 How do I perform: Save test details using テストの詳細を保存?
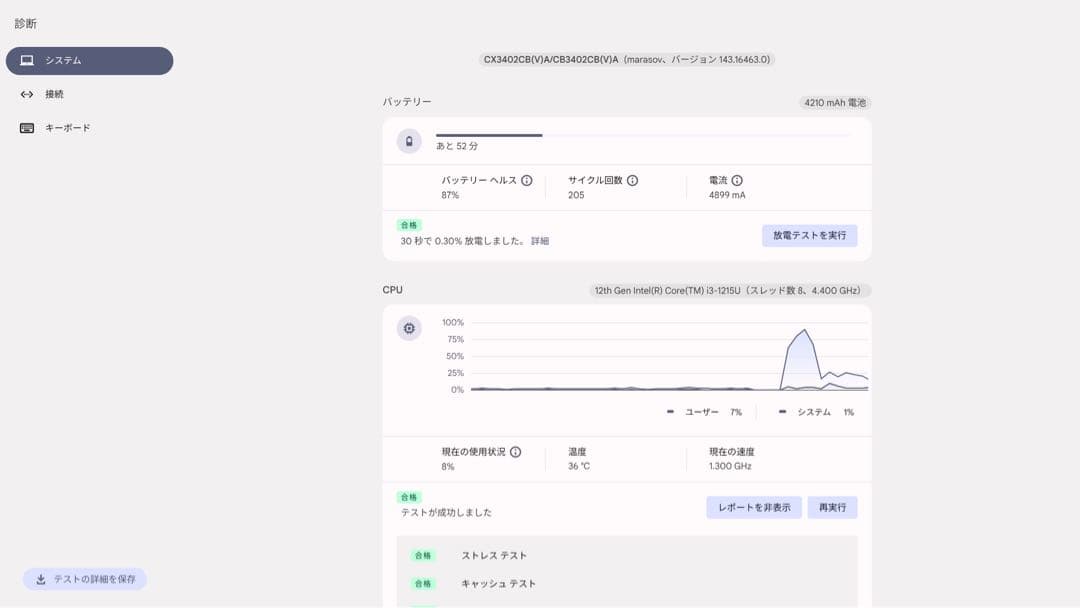coord(85,579)
